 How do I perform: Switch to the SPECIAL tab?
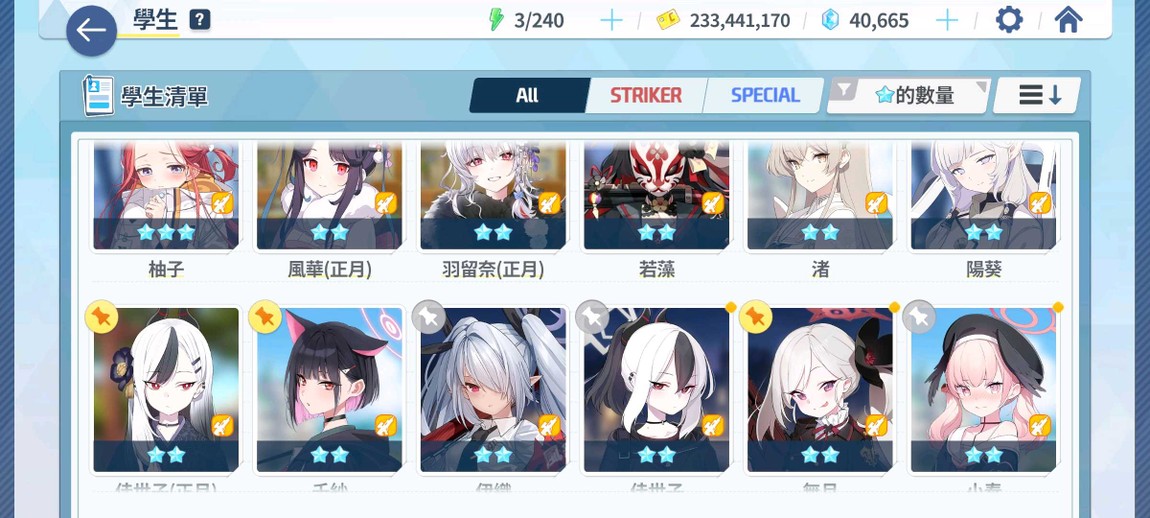(764, 95)
